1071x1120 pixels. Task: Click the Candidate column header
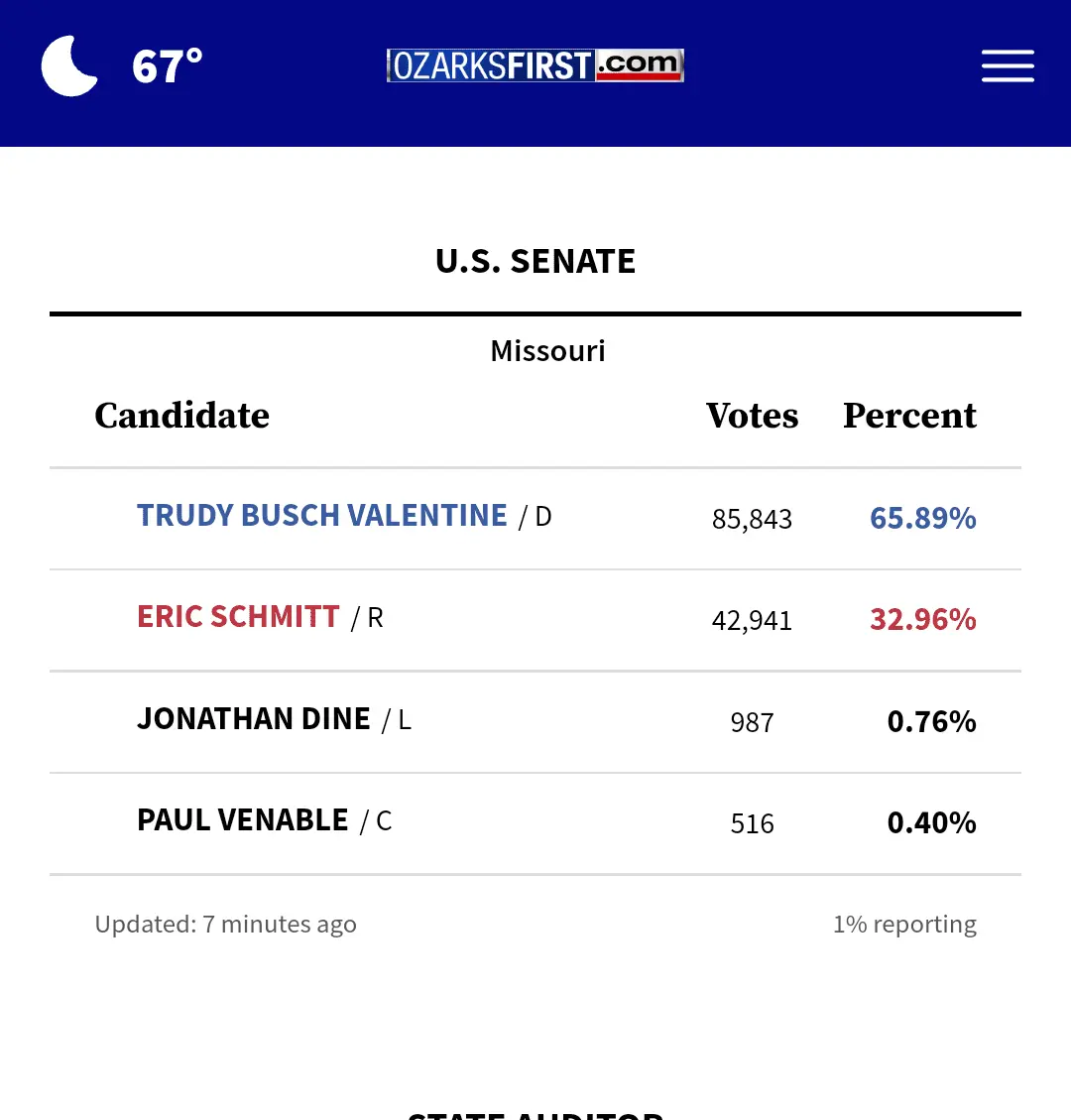tap(181, 416)
